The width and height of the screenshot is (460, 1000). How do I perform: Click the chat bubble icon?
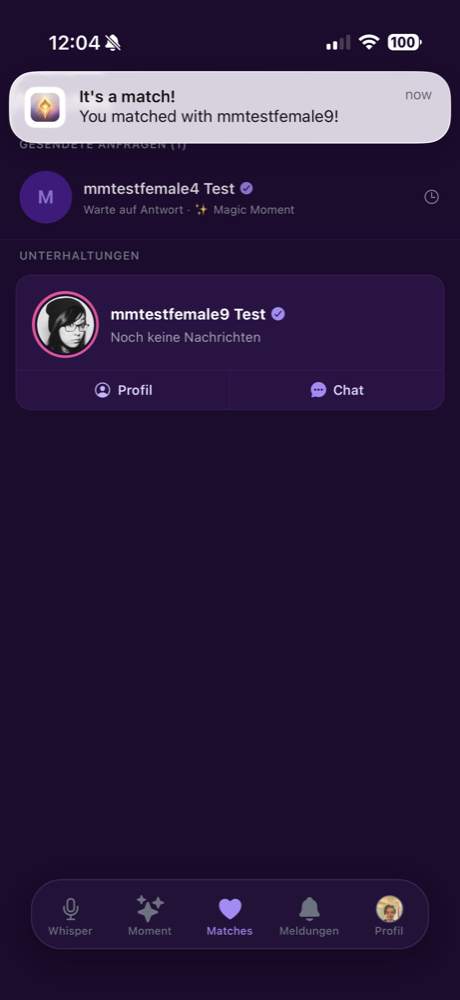pyautogui.click(x=318, y=390)
